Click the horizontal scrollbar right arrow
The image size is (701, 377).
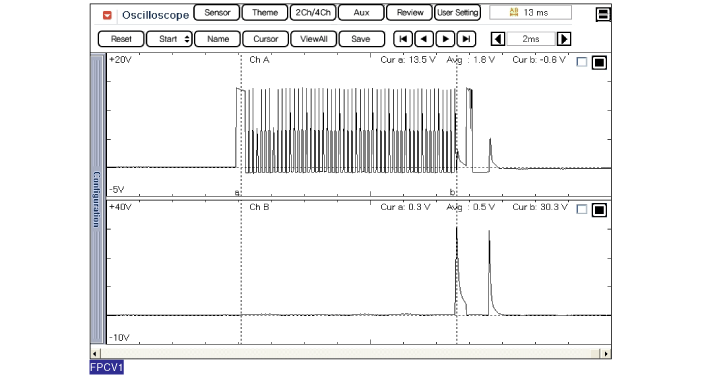click(606, 353)
